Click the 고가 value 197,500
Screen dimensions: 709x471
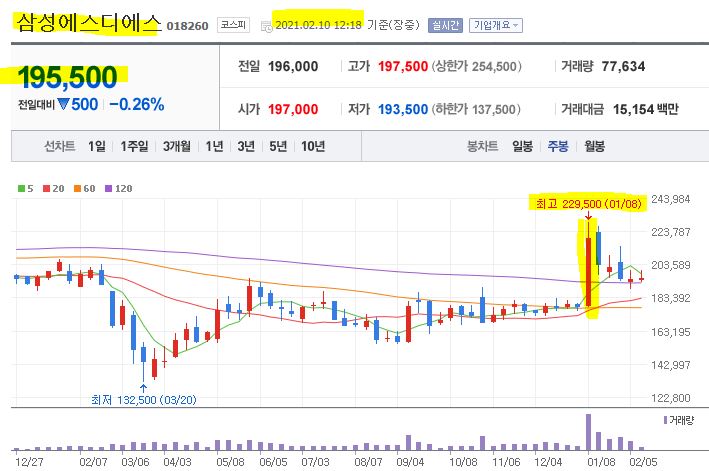(403, 66)
